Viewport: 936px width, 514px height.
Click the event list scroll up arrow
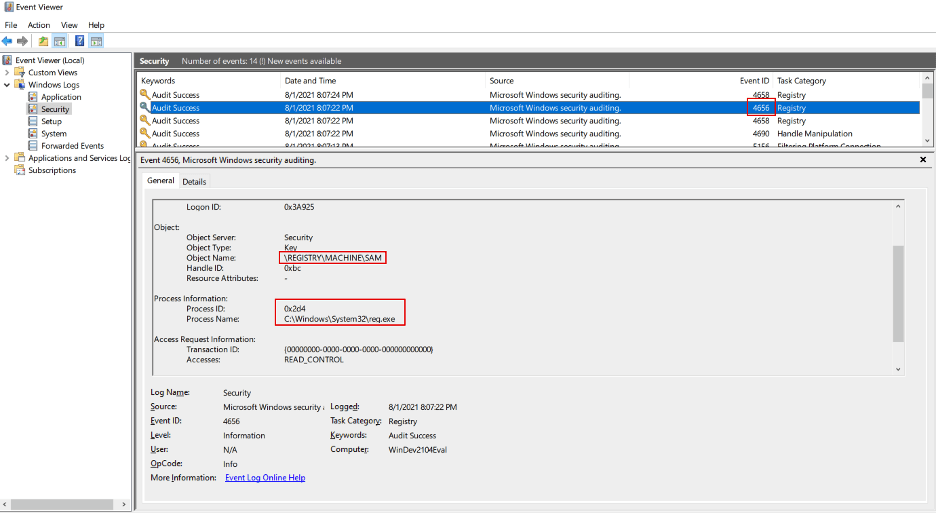926,78
